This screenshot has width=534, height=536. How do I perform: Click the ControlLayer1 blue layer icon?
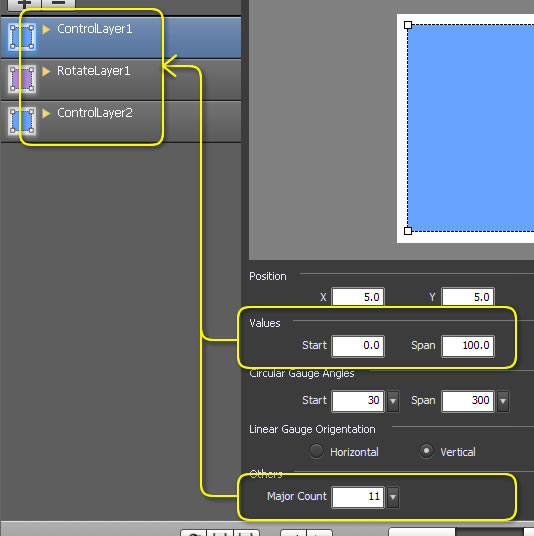pyautogui.click(x=22, y=37)
